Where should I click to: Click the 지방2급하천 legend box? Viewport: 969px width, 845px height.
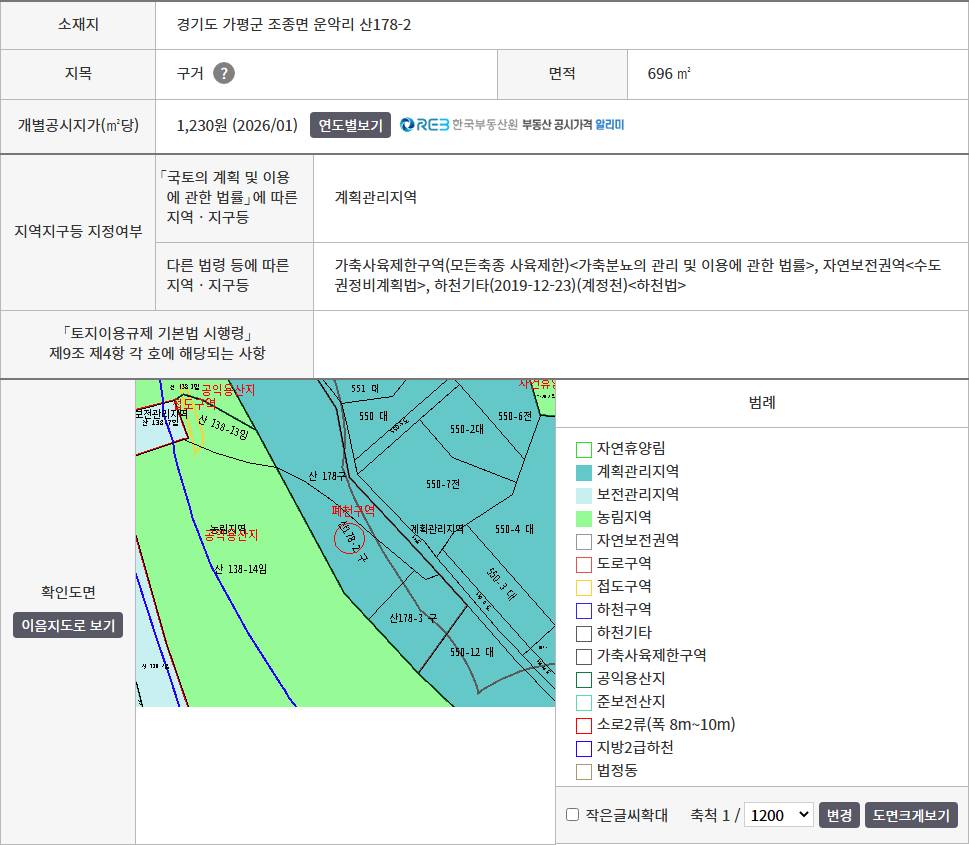[584, 749]
